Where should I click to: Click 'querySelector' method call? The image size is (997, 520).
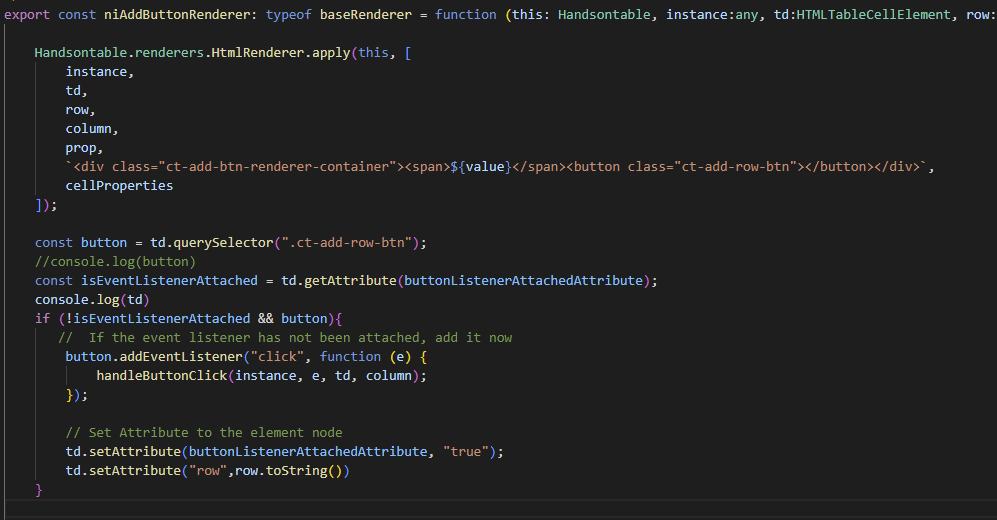(x=223, y=243)
